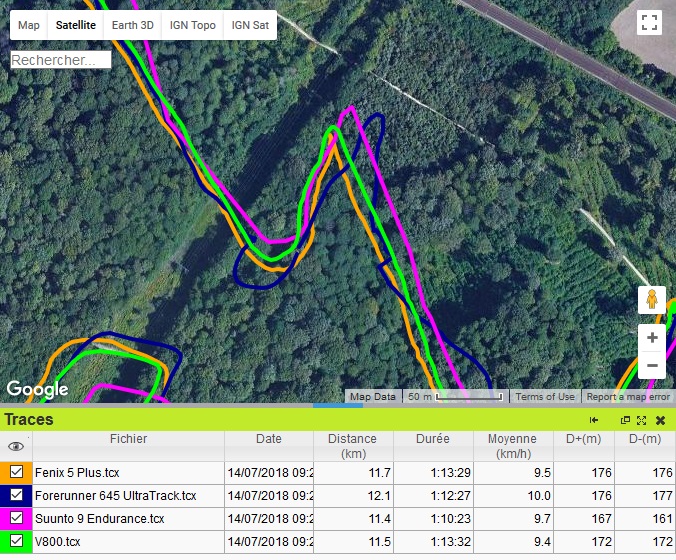The image size is (676, 560).
Task: Close the Traces panel
Action: 660,420
